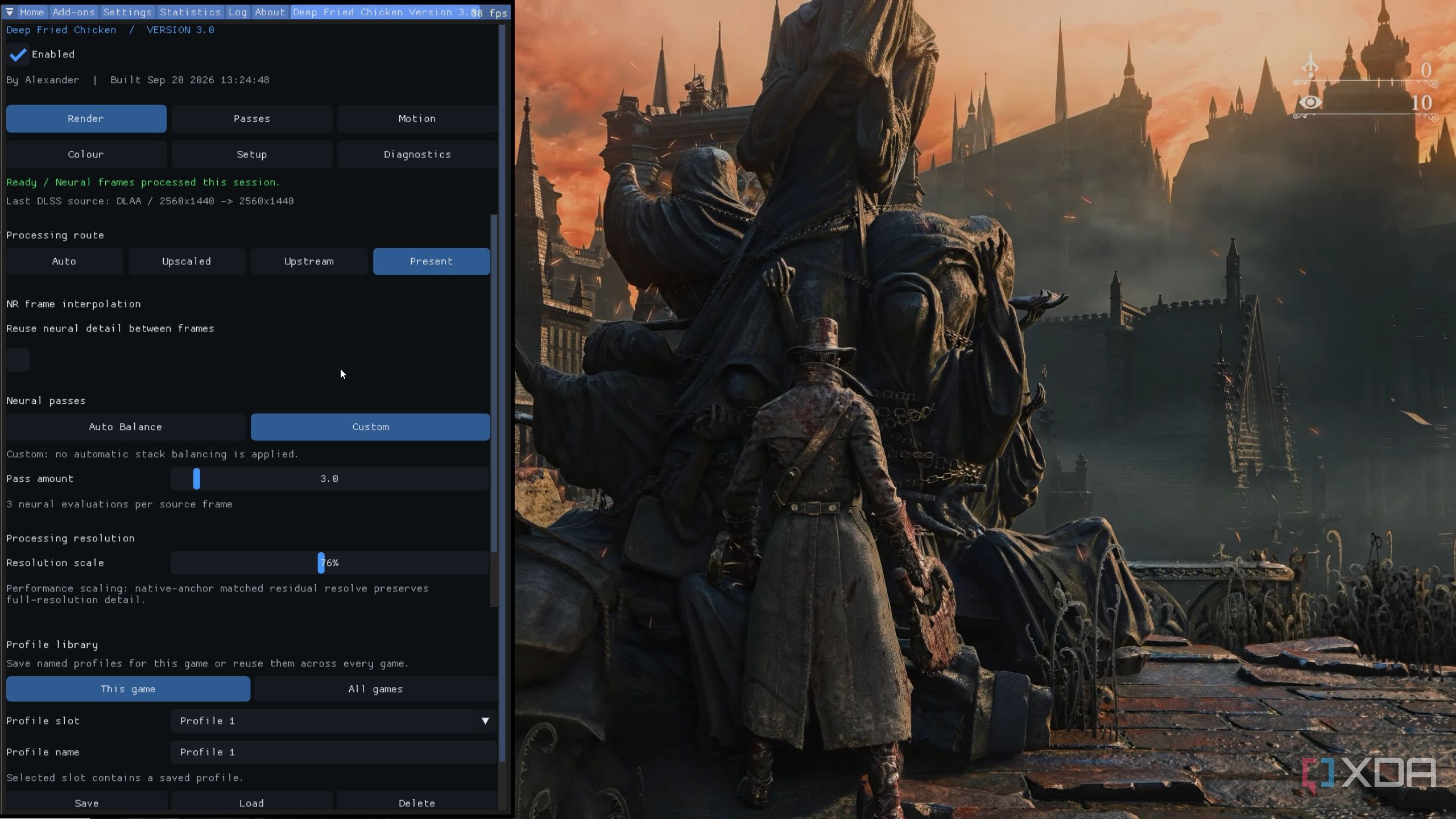Screen dimensions: 1456x819
Task: Select Present processing route
Action: click(x=431, y=262)
